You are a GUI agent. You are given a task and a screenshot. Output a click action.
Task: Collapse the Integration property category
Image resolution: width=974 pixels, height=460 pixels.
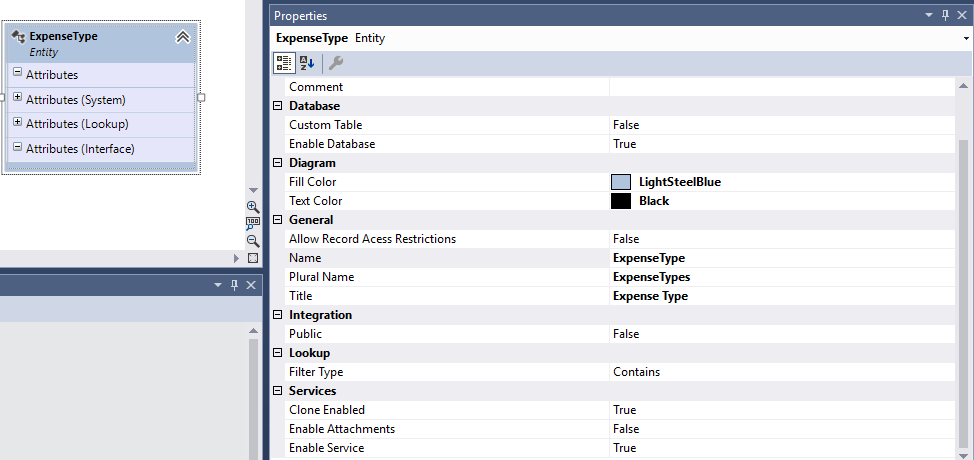(278, 315)
